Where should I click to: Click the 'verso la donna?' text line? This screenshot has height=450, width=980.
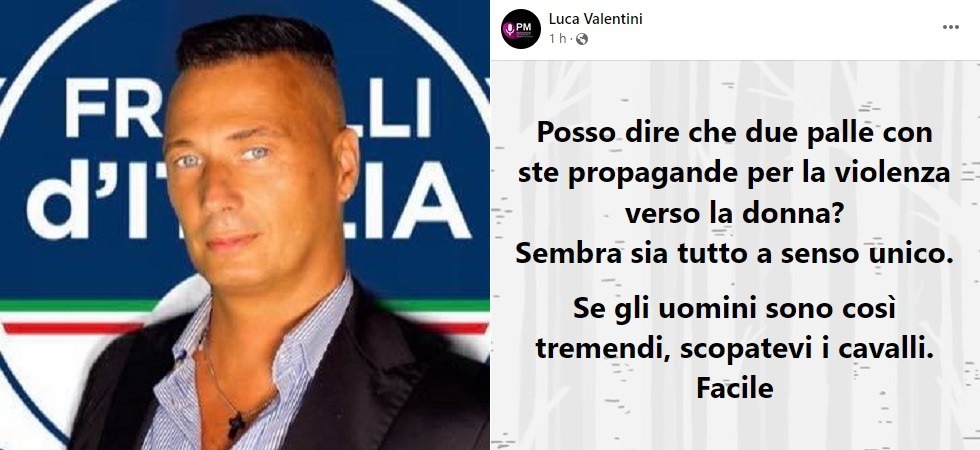coord(734,214)
